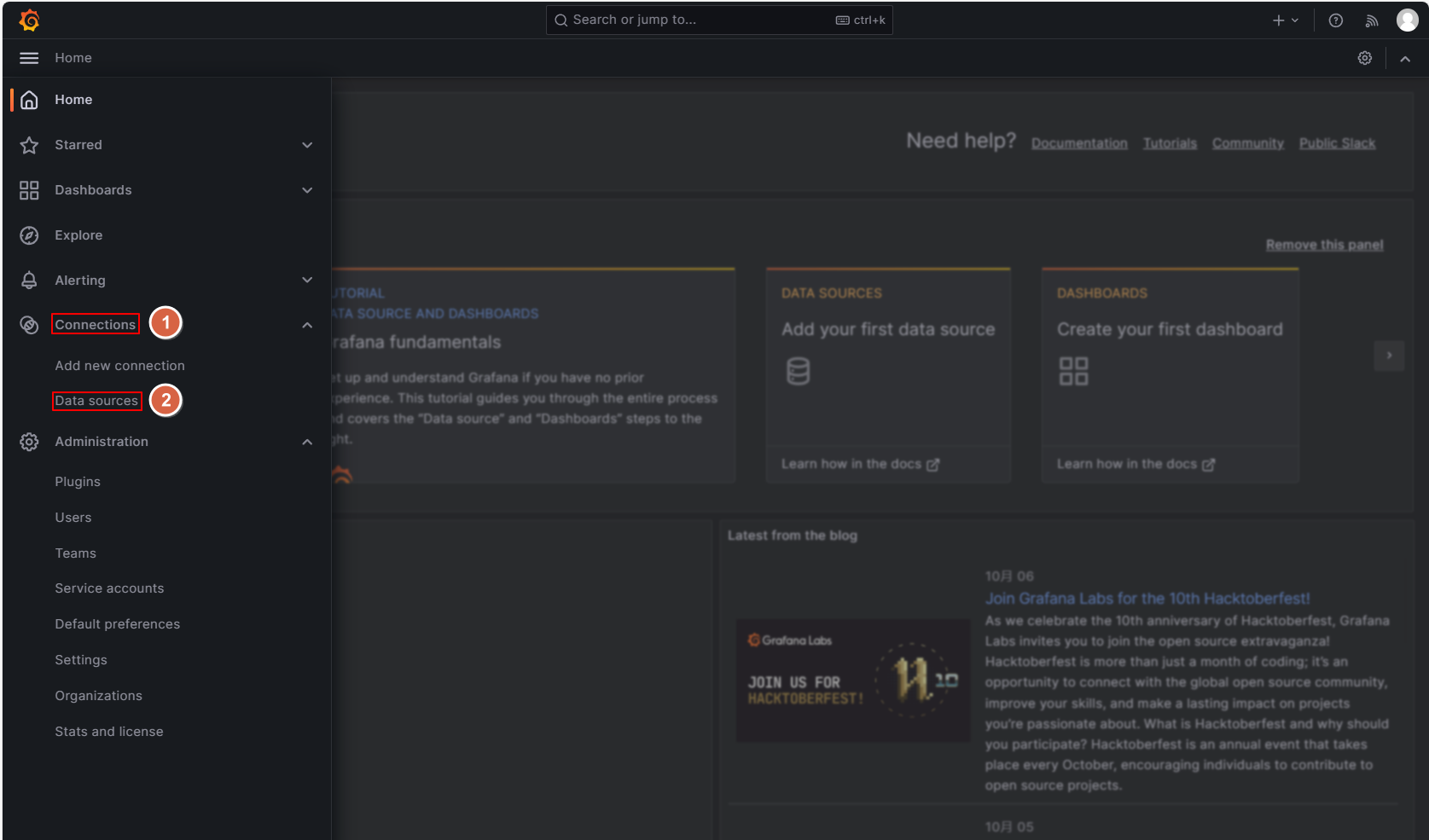Open Stats and license page
Screen dimensions: 1429x840
[109, 732]
